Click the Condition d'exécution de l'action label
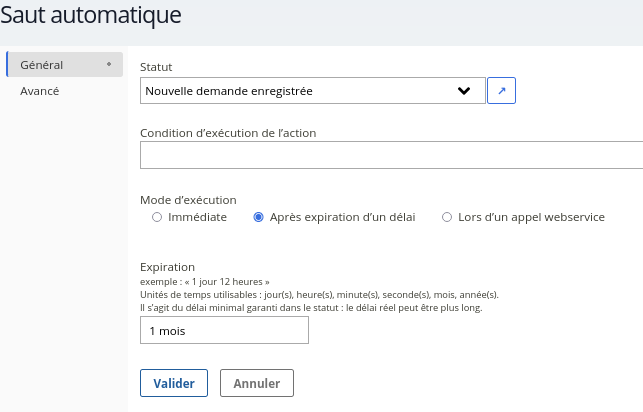 (x=228, y=133)
